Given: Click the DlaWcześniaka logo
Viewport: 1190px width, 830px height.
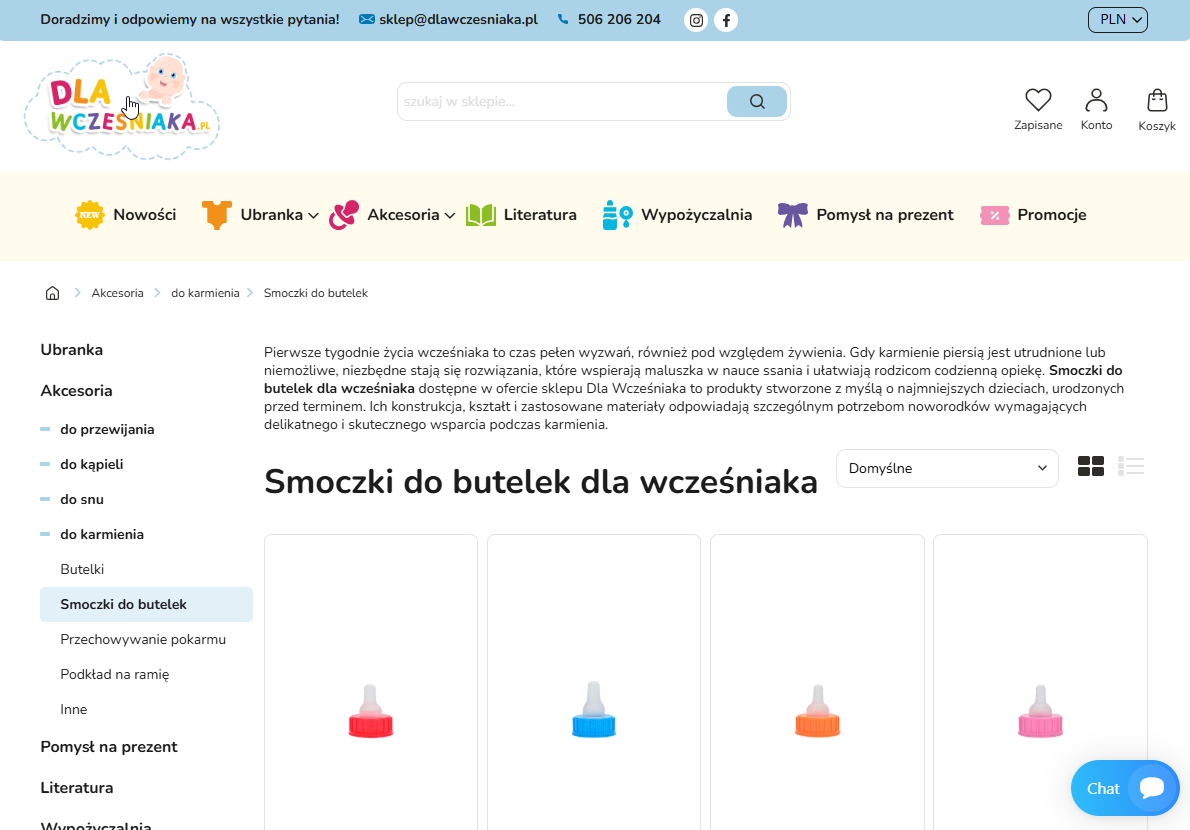Looking at the screenshot, I should click(x=120, y=105).
